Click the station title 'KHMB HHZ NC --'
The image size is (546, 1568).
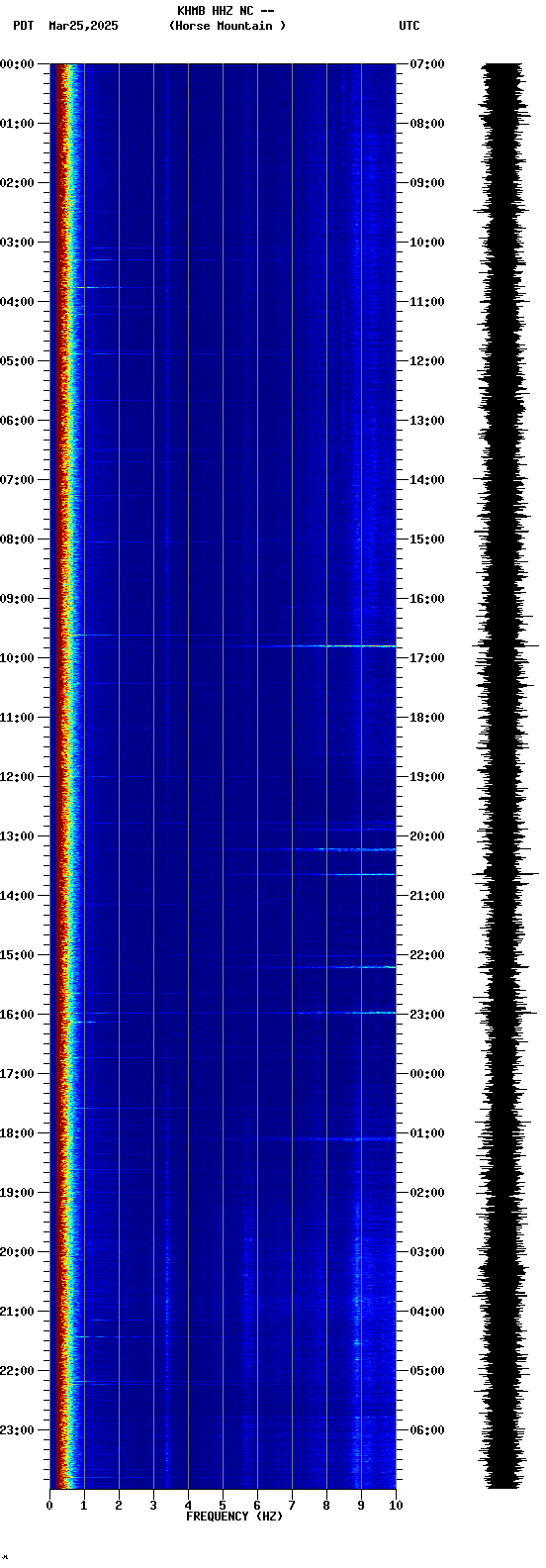[x=226, y=11]
